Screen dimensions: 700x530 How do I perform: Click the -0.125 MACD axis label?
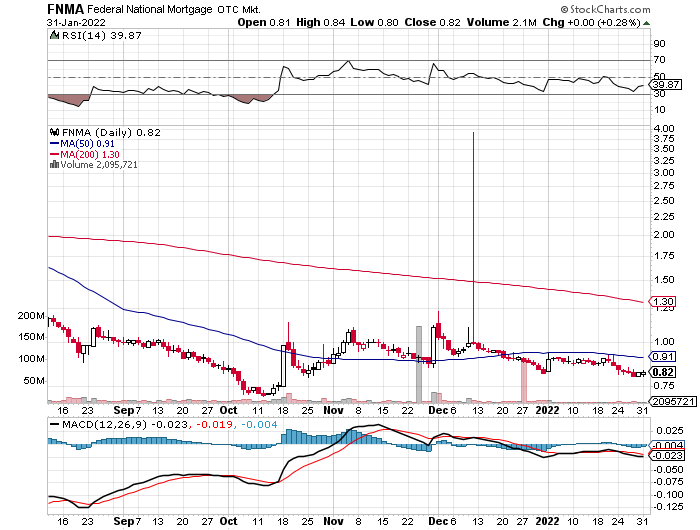coord(668,507)
